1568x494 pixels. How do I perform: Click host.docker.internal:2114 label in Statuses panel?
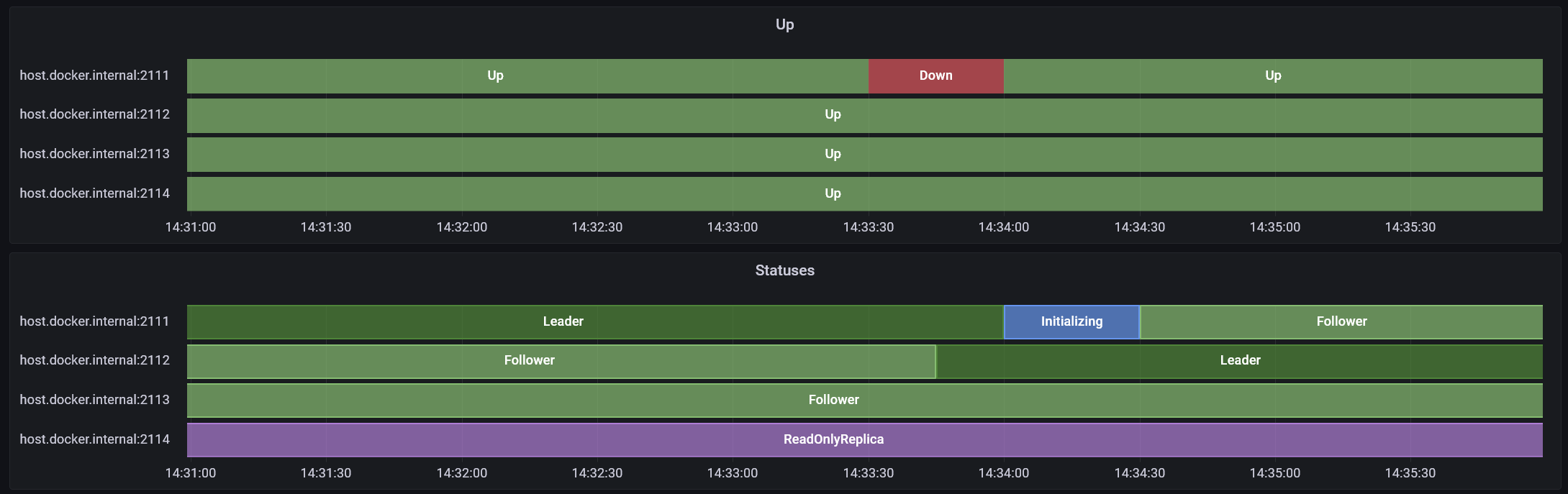coord(94,439)
